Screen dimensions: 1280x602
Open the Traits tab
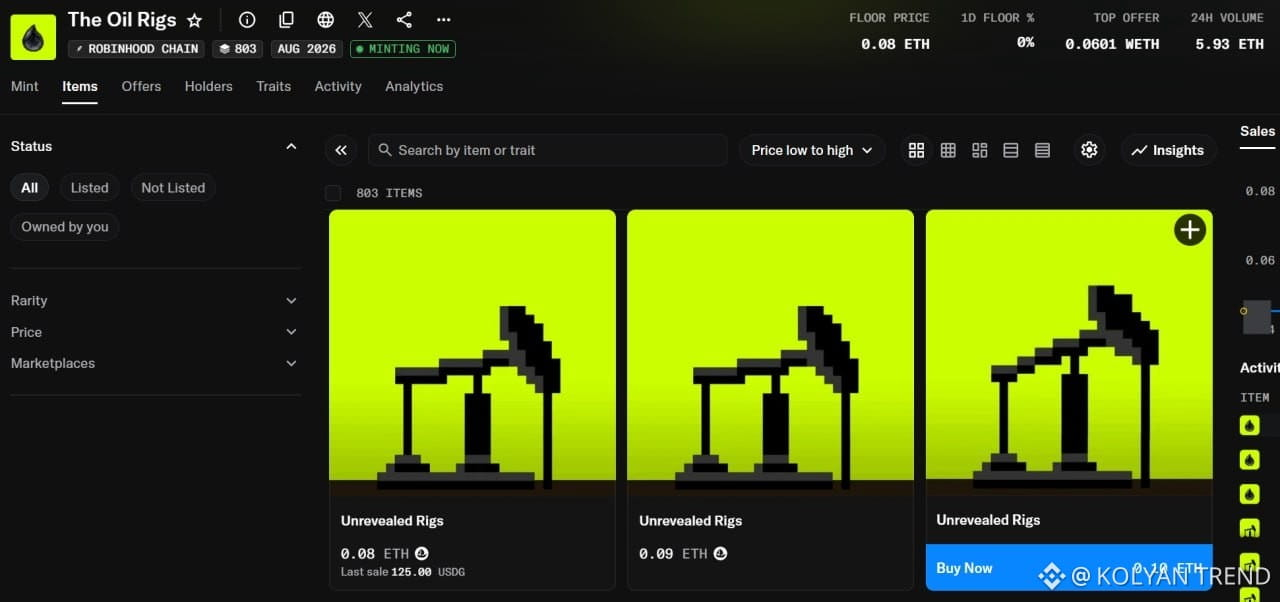273,86
